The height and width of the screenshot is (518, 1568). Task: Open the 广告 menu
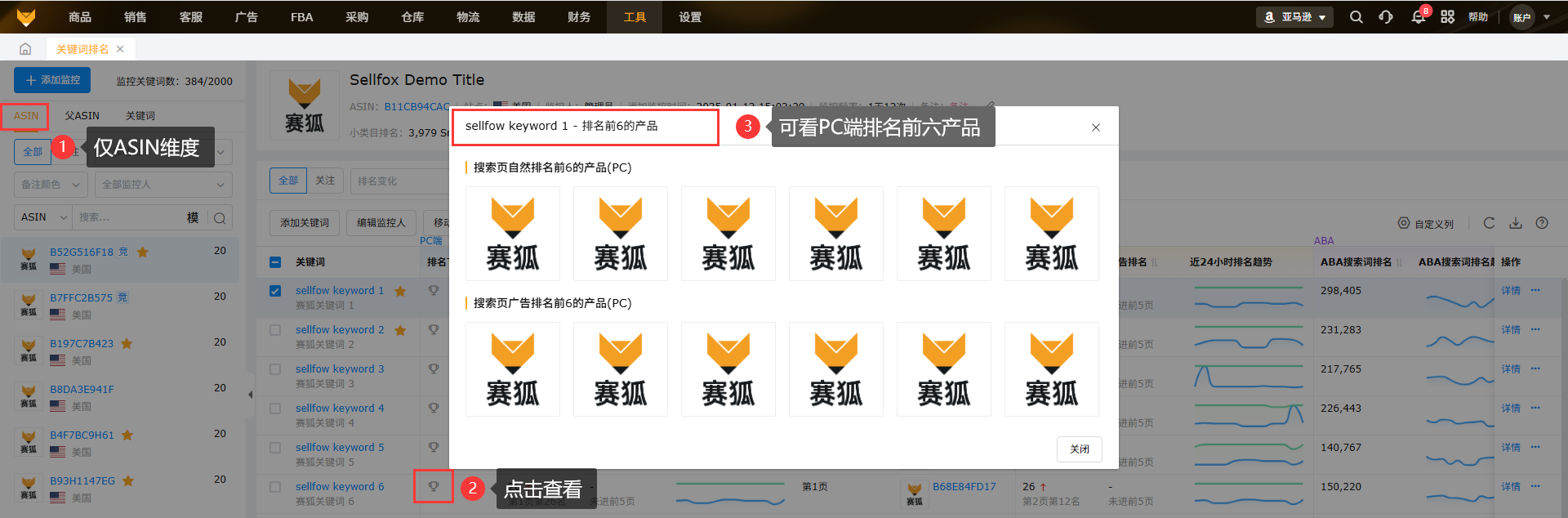coord(247,16)
